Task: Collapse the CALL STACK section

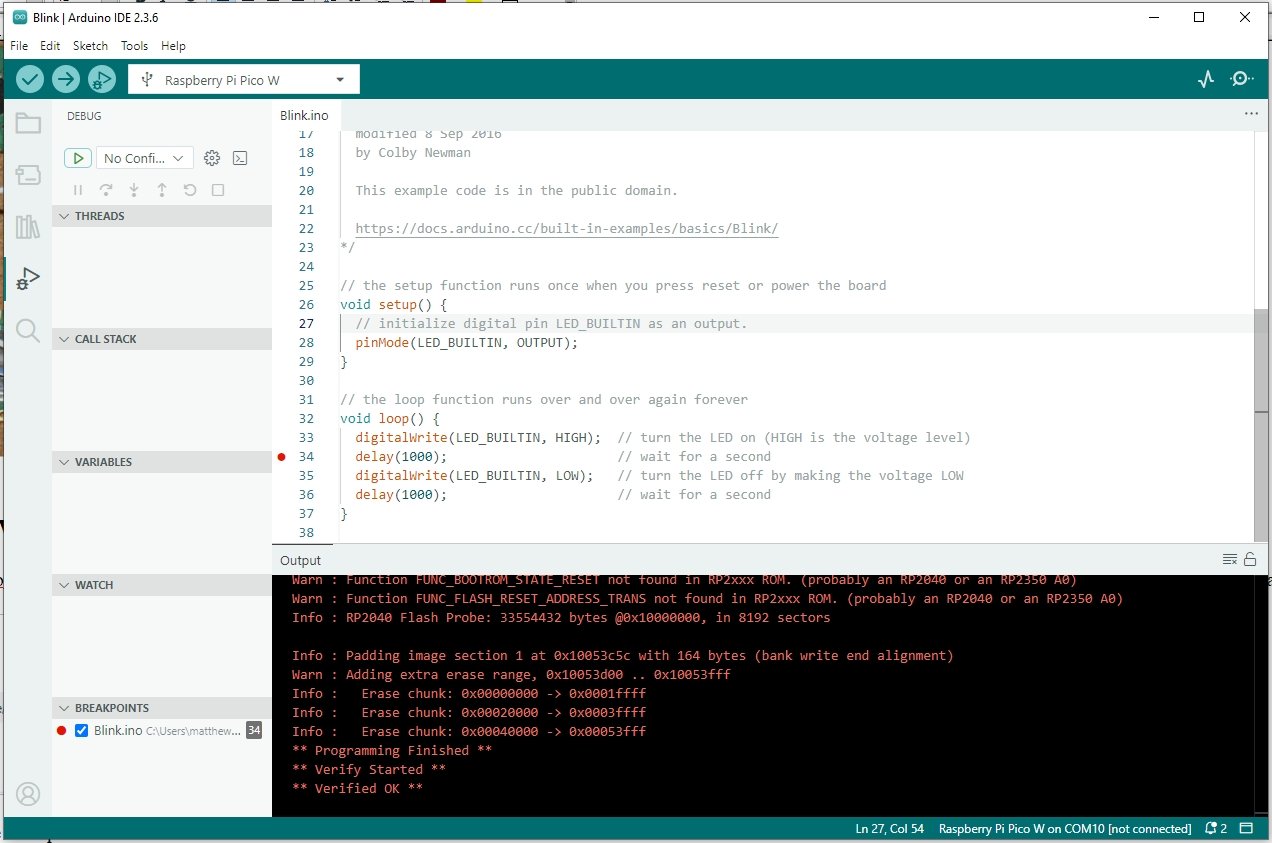Action: coord(105,339)
